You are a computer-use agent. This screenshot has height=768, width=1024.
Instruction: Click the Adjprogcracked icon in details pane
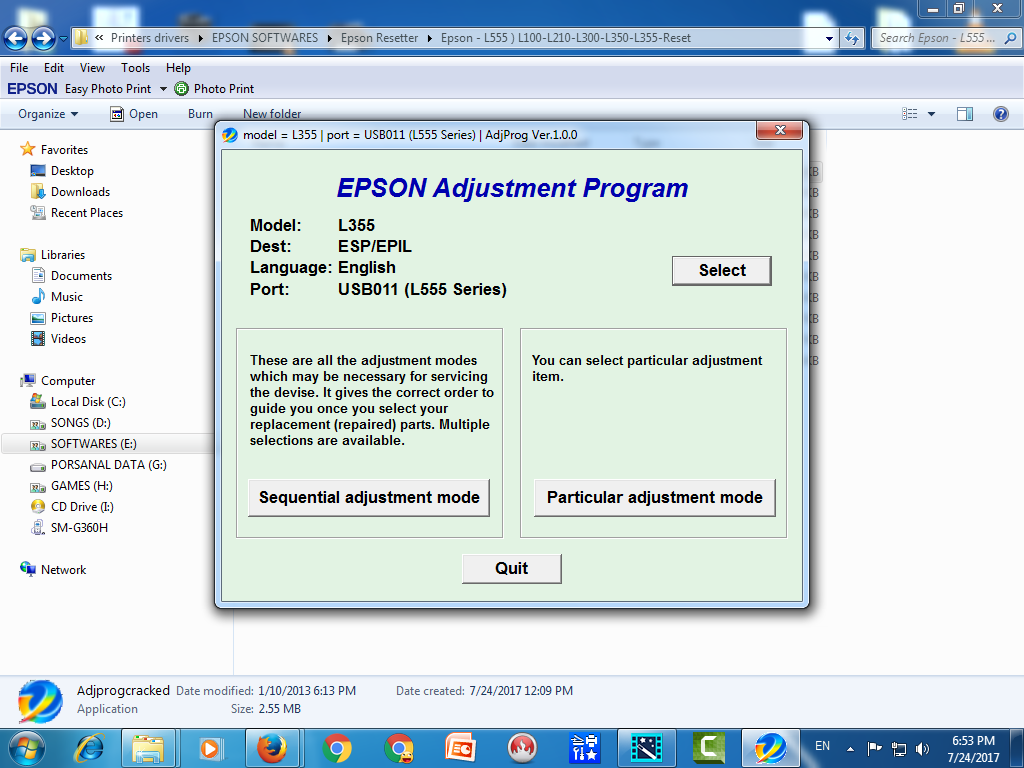pyautogui.click(x=40, y=702)
